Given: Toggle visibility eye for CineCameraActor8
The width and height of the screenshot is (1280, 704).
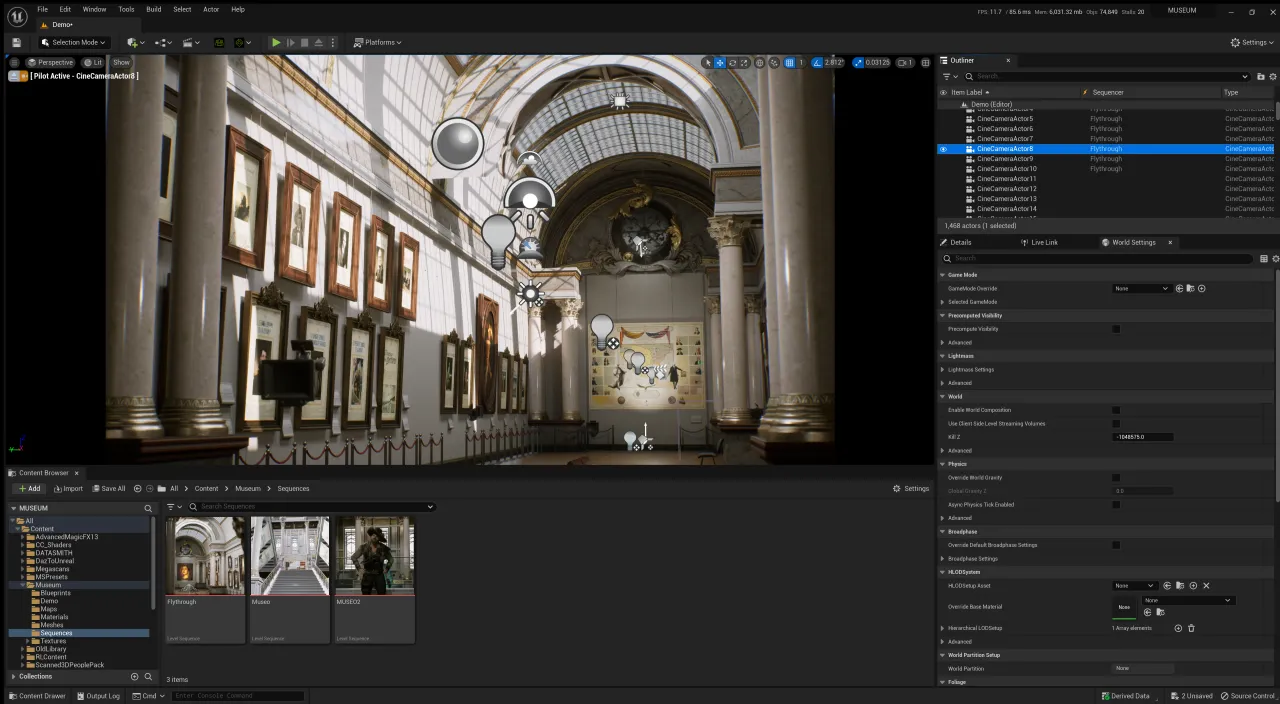Looking at the screenshot, I should coord(943,149).
